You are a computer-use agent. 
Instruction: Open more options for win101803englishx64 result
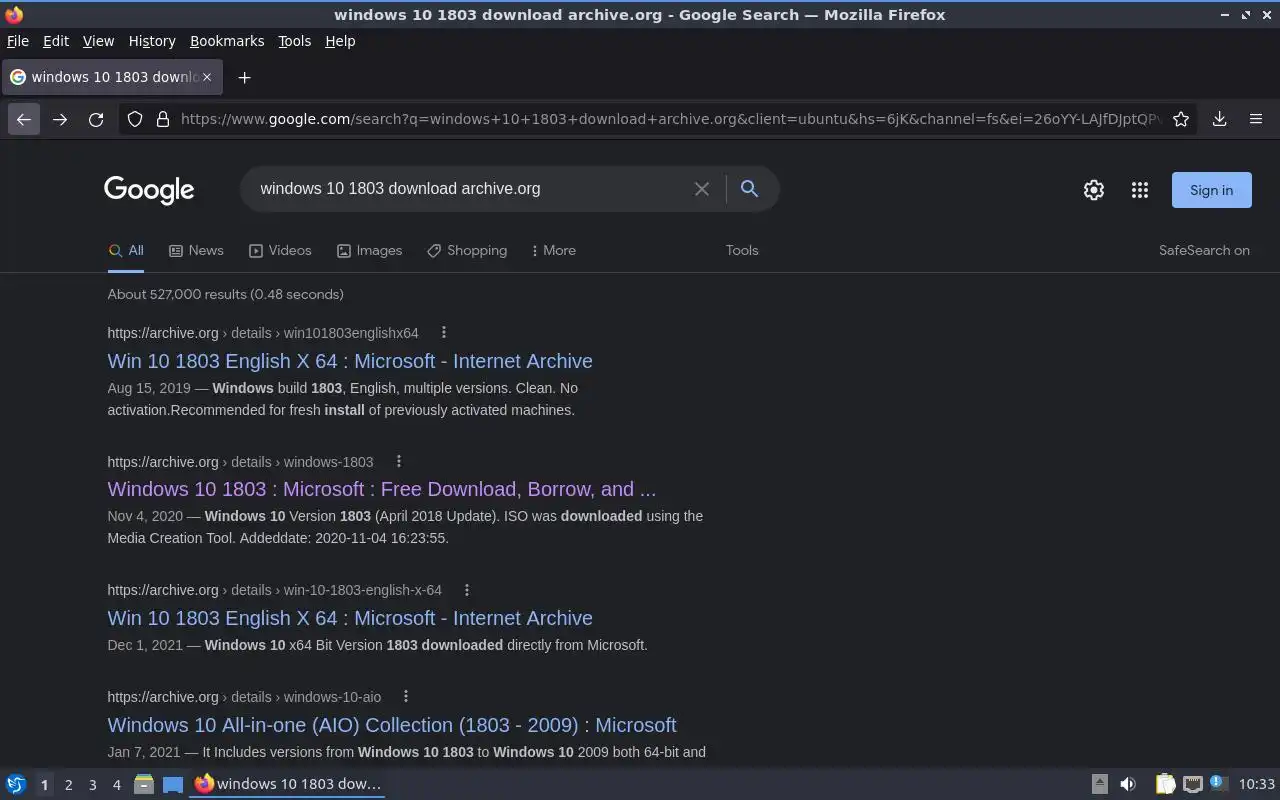pos(444,332)
